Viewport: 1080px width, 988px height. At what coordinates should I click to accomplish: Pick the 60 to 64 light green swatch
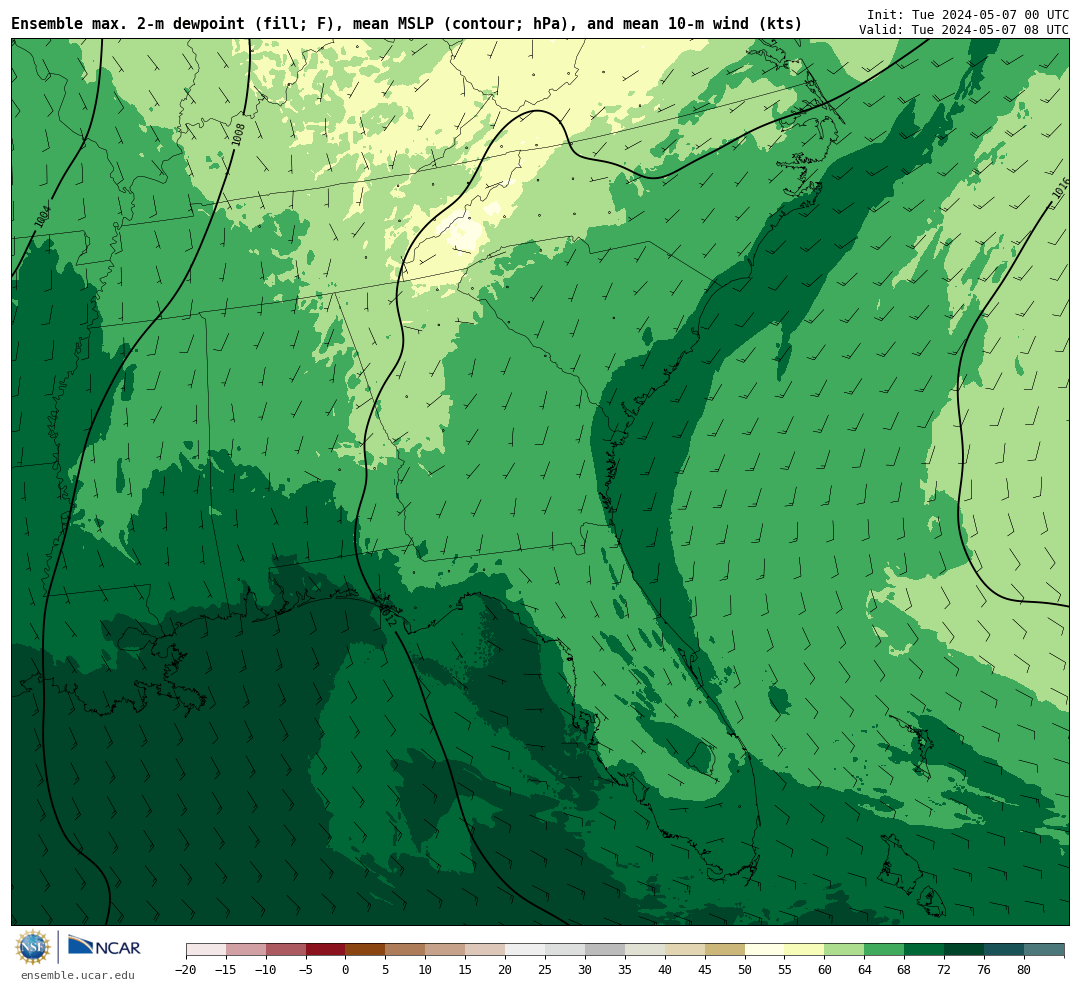(844, 950)
